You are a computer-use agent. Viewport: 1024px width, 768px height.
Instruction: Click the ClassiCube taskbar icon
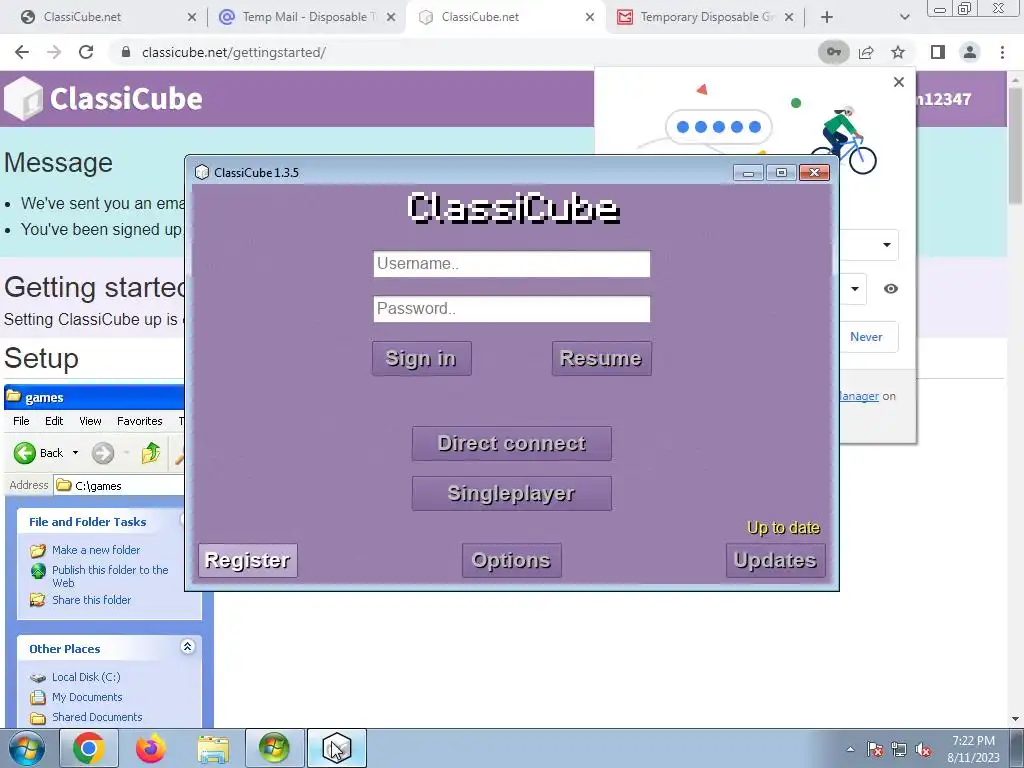pyautogui.click(x=337, y=748)
